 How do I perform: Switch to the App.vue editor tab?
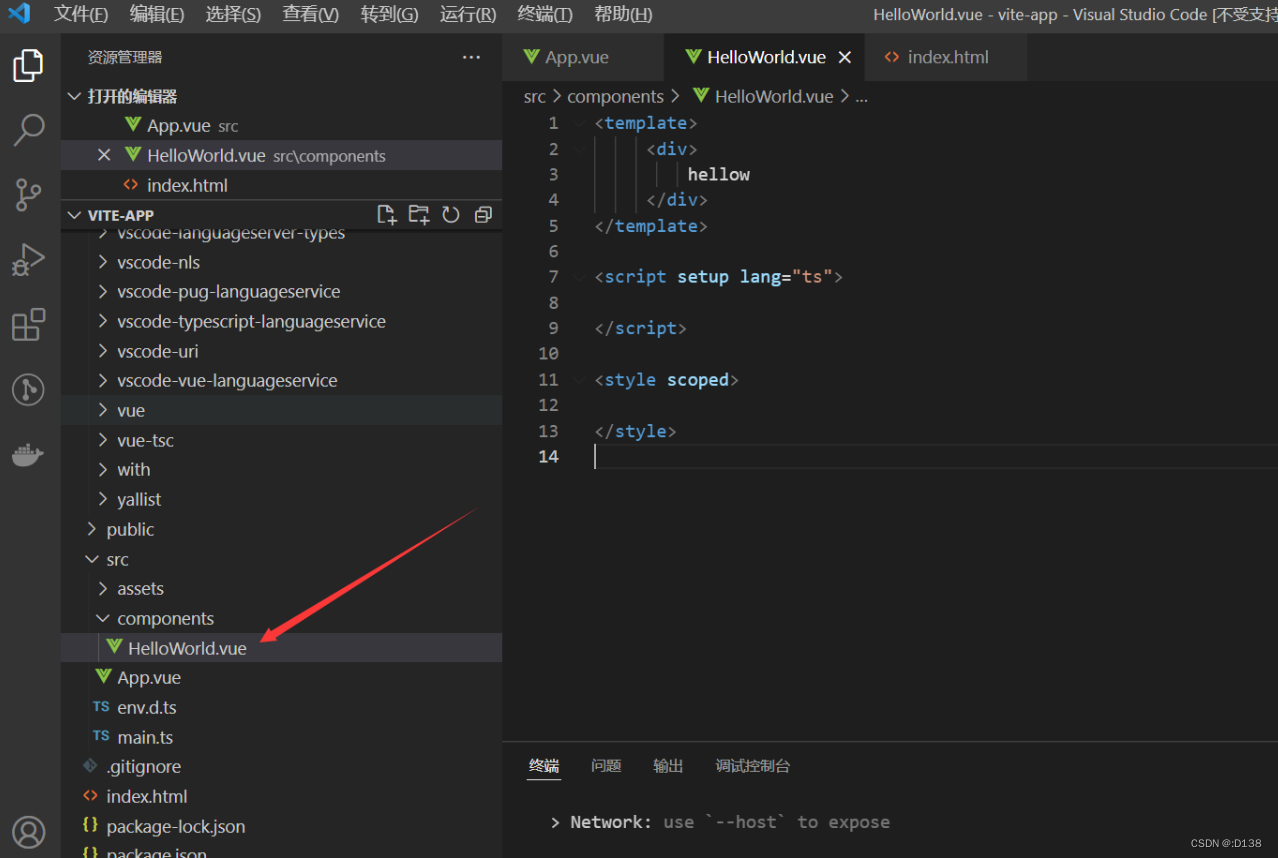pyautogui.click(x=583, y=58)
